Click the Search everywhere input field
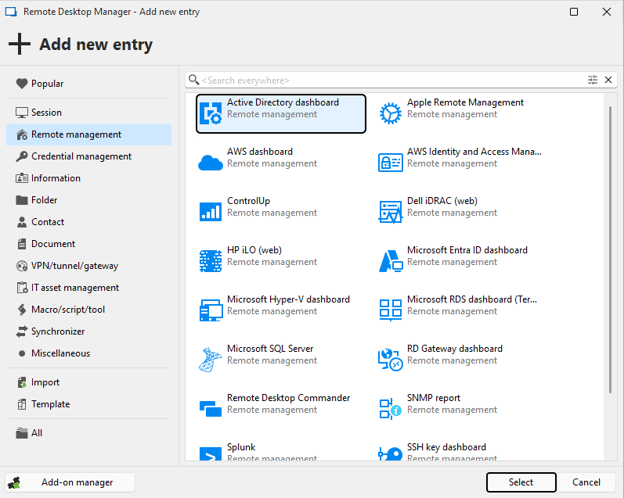This screenshot has width=624, height=498. tap(390, 80)
